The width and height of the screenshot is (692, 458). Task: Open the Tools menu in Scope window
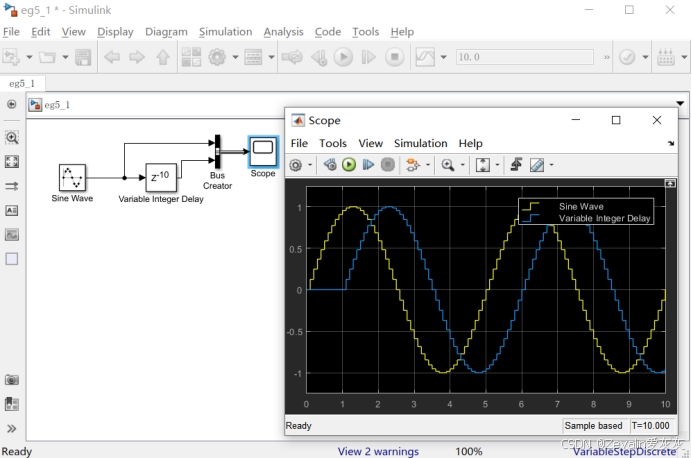click(x=333, y=143)
